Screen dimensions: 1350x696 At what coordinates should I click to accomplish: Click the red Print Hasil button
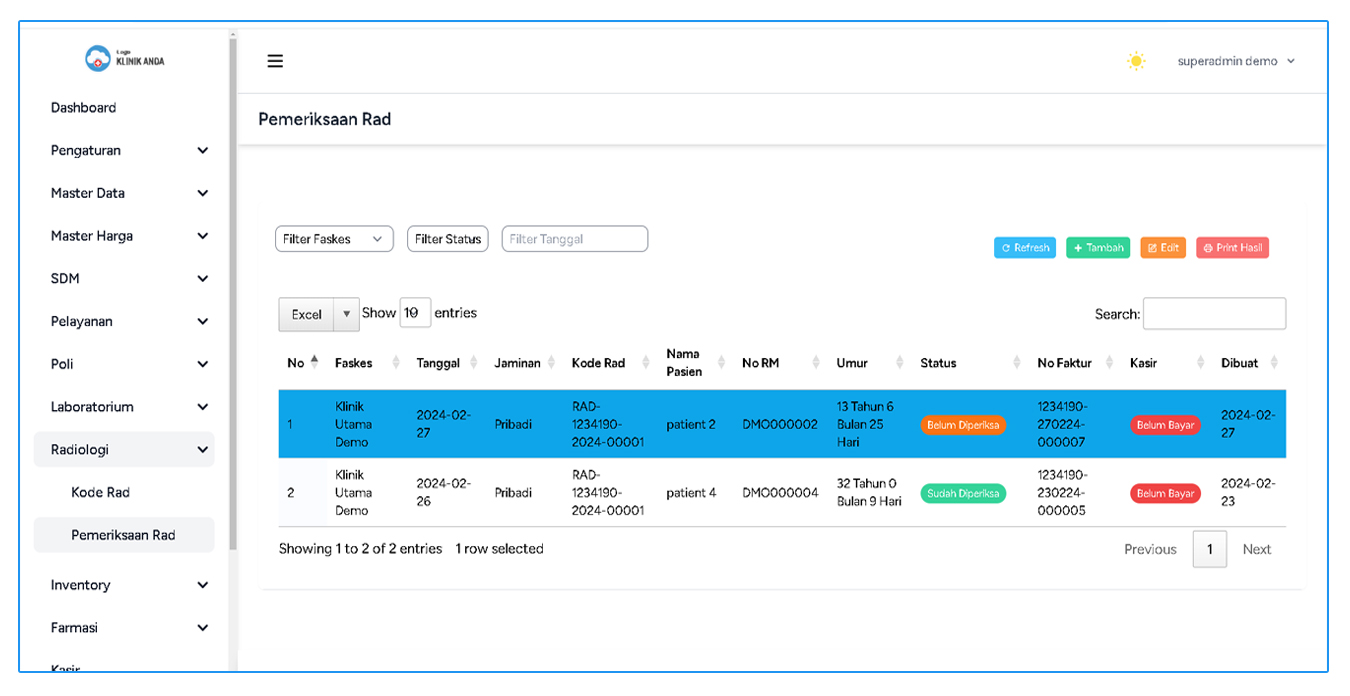coord(1232,248)
